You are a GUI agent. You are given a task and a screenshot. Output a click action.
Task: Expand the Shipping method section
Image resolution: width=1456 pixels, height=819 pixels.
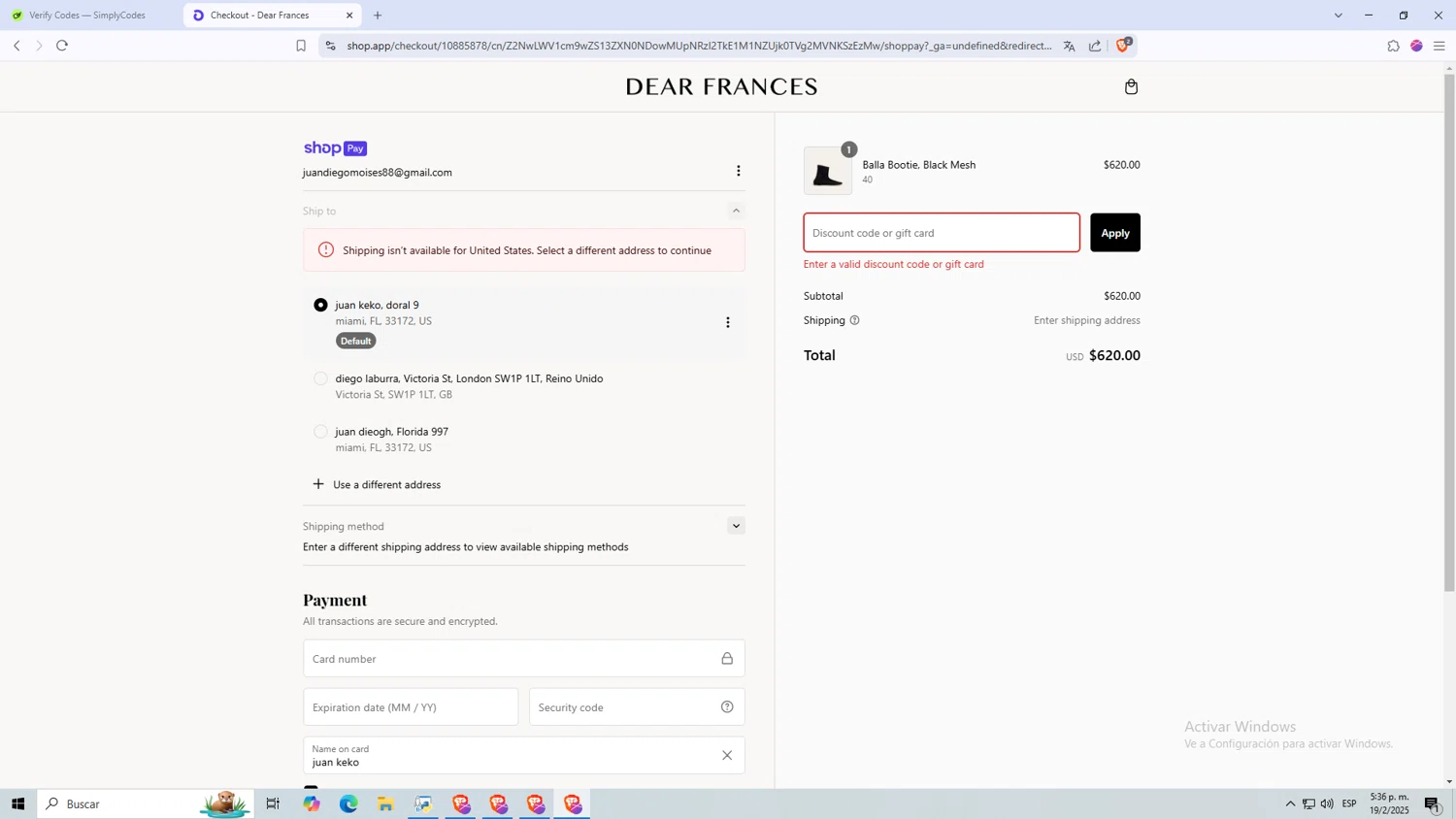pos(736,526)
